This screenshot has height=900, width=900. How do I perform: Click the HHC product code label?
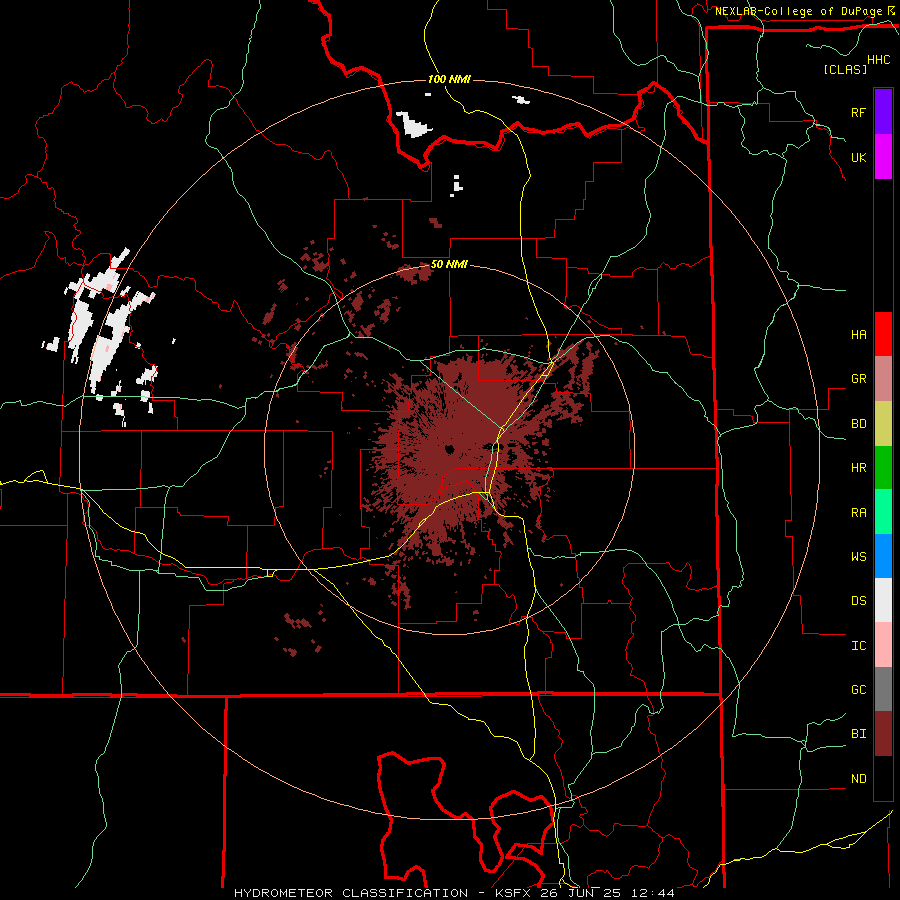[x=878, y=60]
